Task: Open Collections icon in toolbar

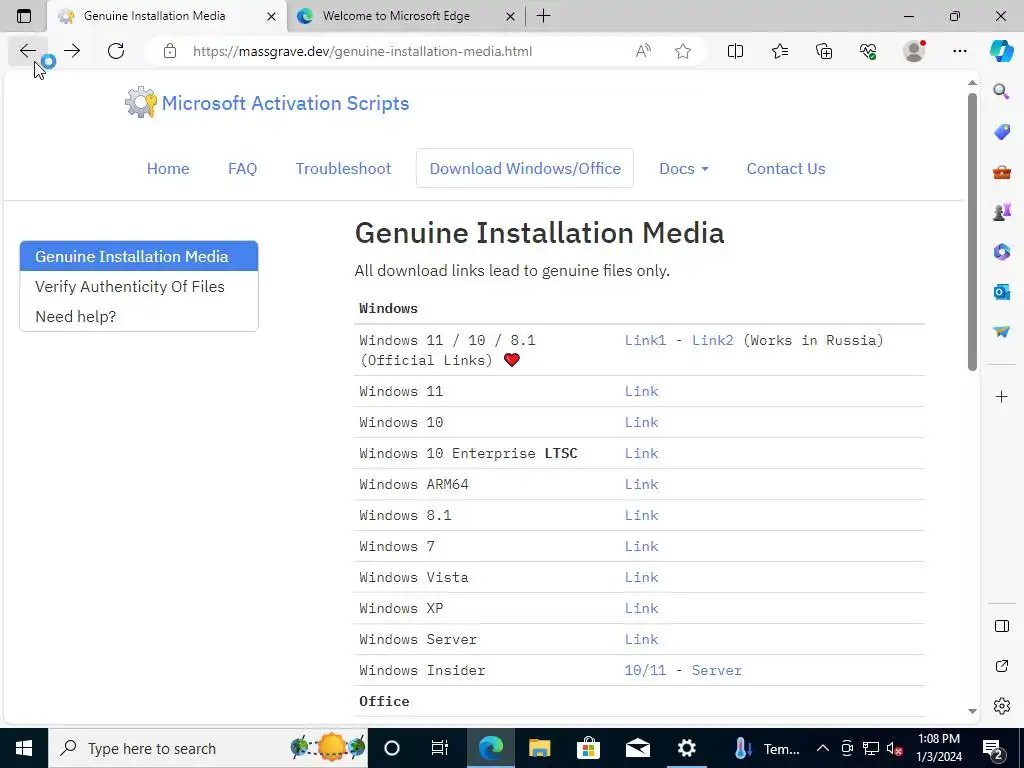Action: point(824,51)
